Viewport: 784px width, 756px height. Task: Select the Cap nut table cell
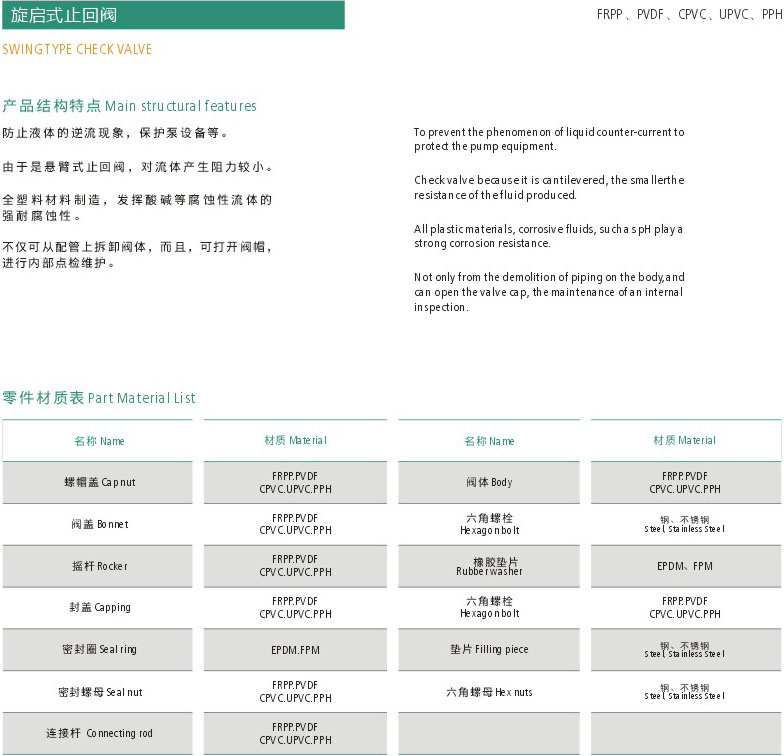99,482
